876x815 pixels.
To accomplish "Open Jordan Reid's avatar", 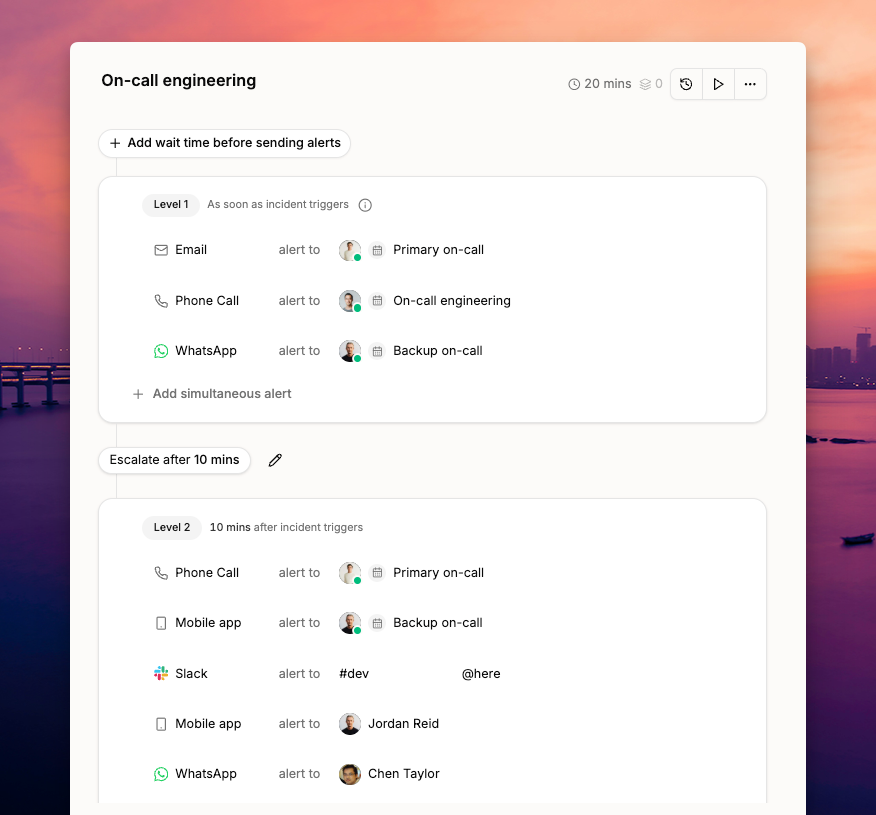I will [350, 724].
